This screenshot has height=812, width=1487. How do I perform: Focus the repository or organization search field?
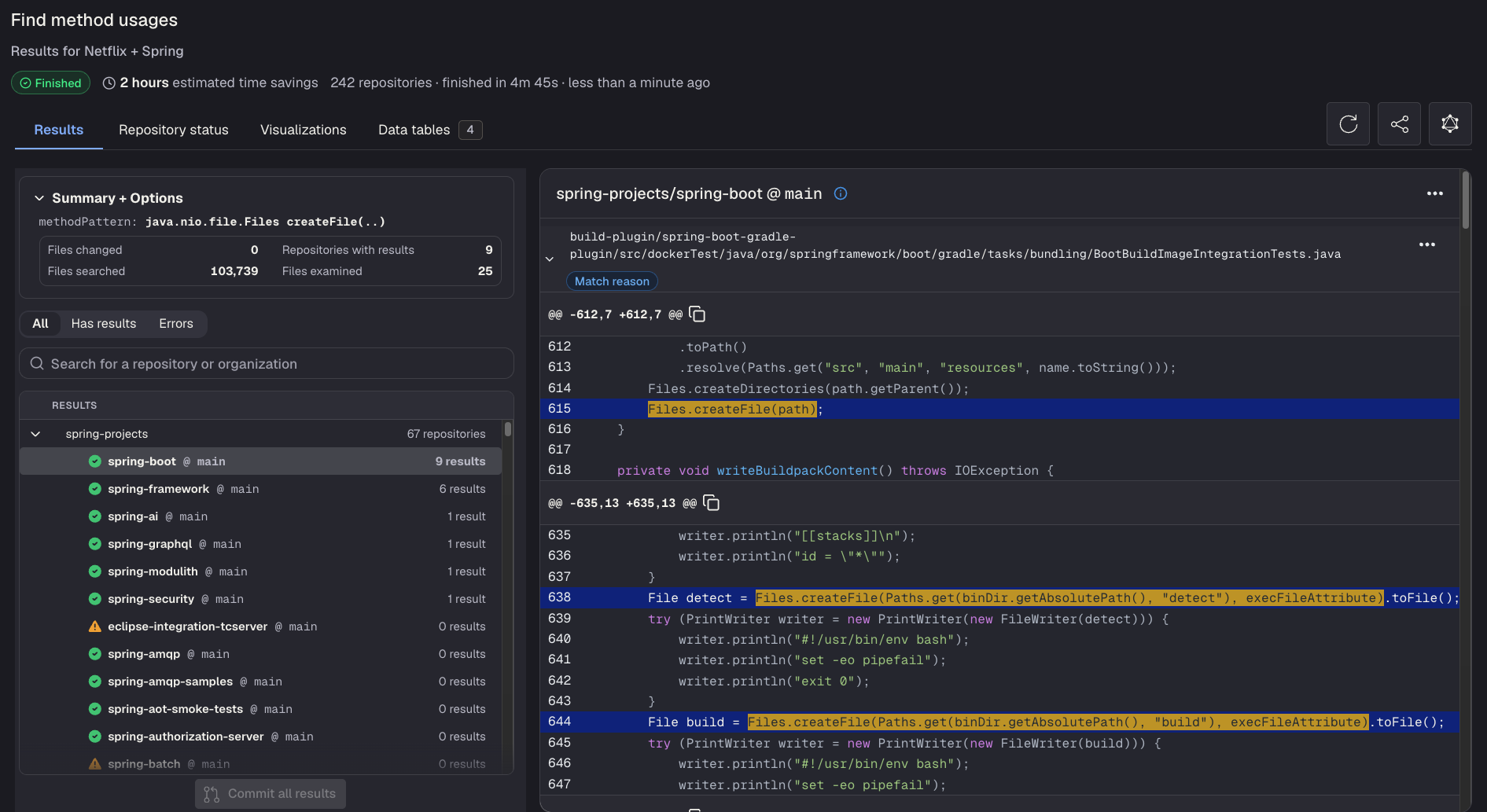(x=267, y=363)
